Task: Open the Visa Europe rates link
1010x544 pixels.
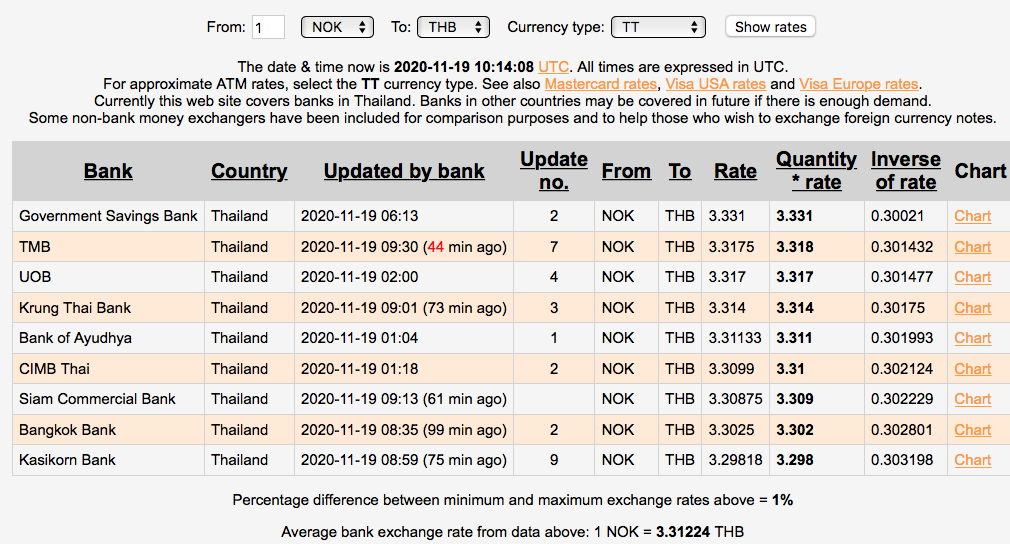Action: click(x=858, y=84)
